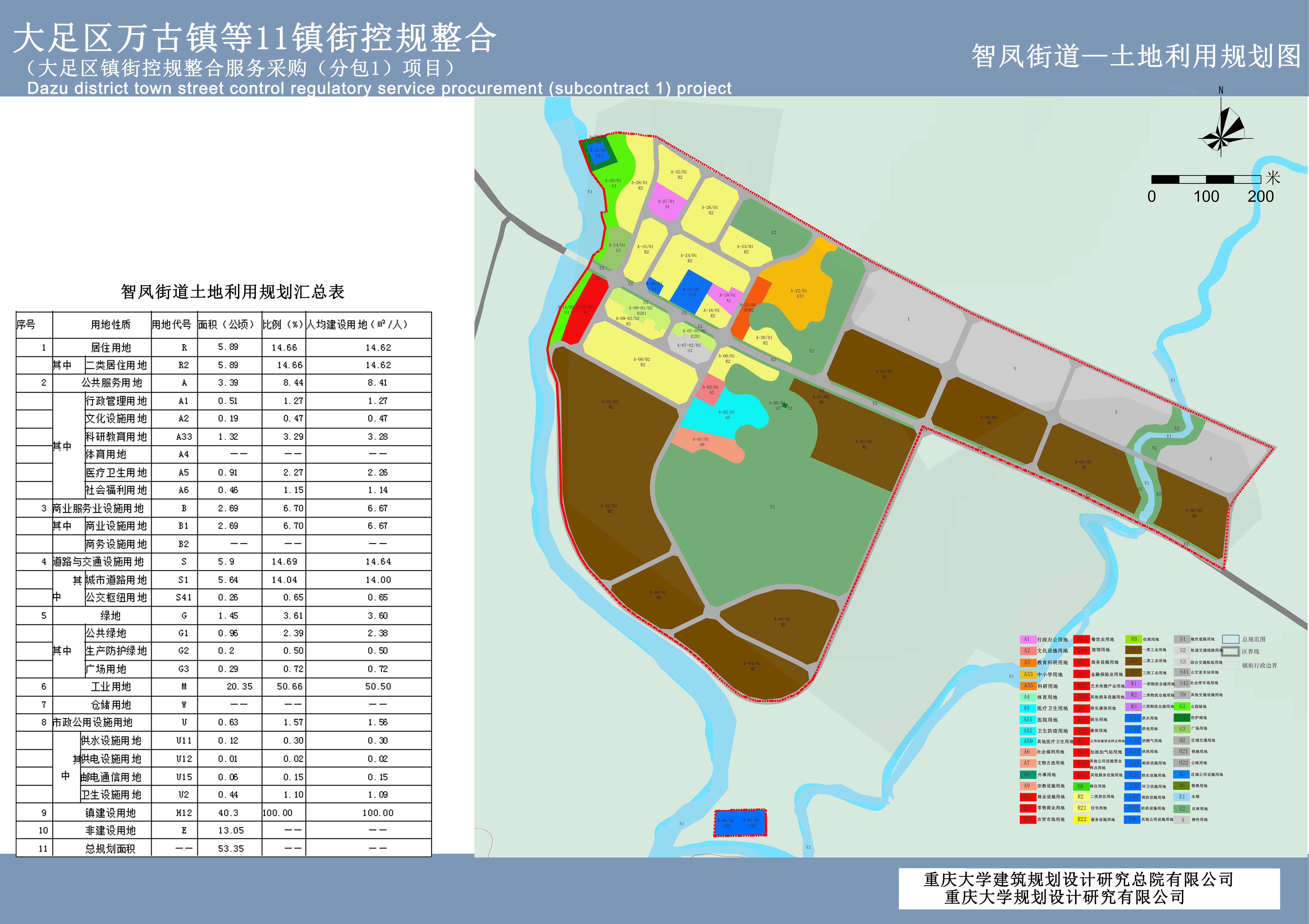Click the table title 智凤街道土地利用规划汇总表

(x=233, y=292)
